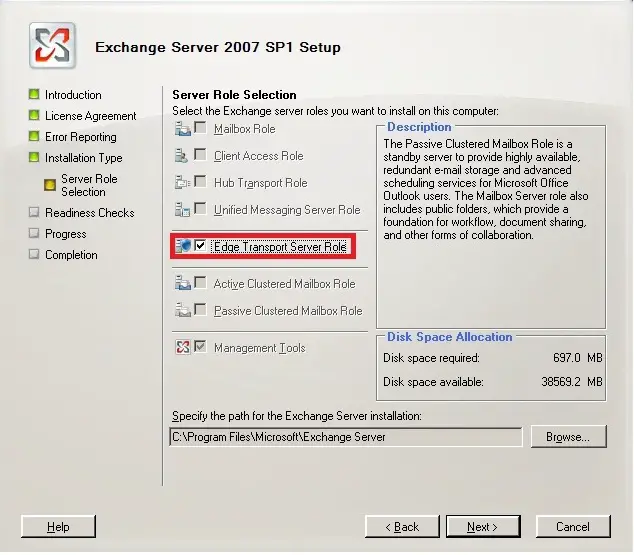Click the Passive Clustered Mailbox Role icon
This screenshot has height=555, width=634.
[183, 310]
